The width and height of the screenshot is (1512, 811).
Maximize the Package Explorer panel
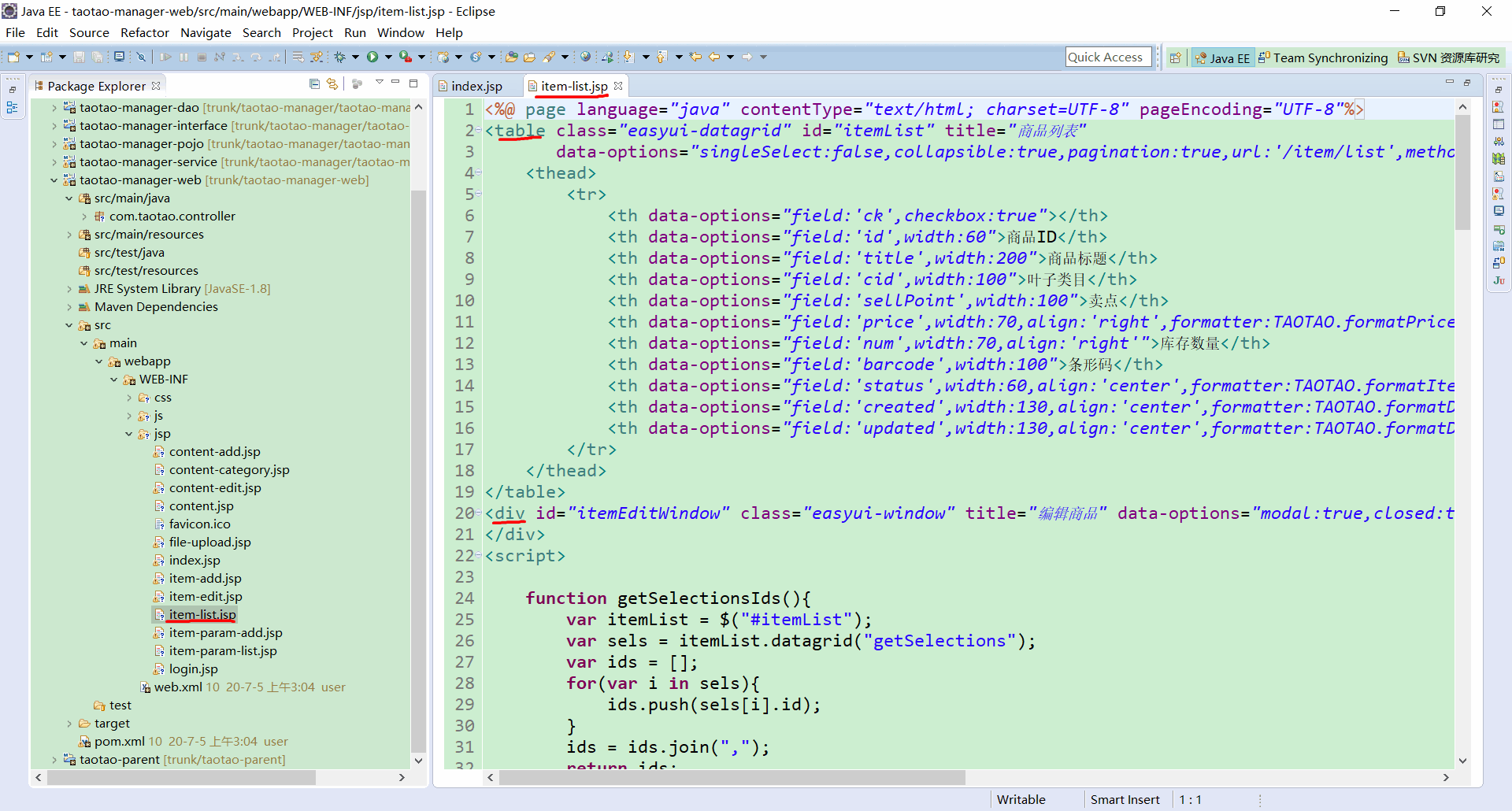(x=413, y=83)
